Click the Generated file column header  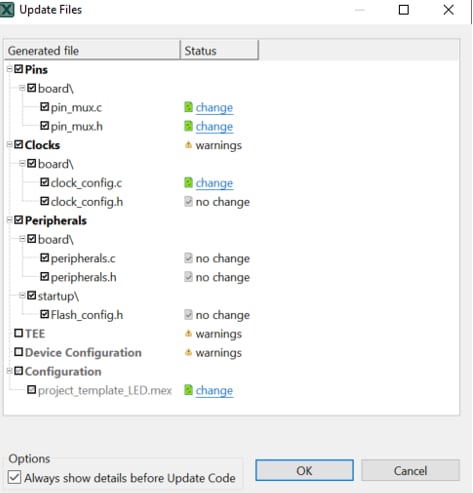click(x=92, y=51)
